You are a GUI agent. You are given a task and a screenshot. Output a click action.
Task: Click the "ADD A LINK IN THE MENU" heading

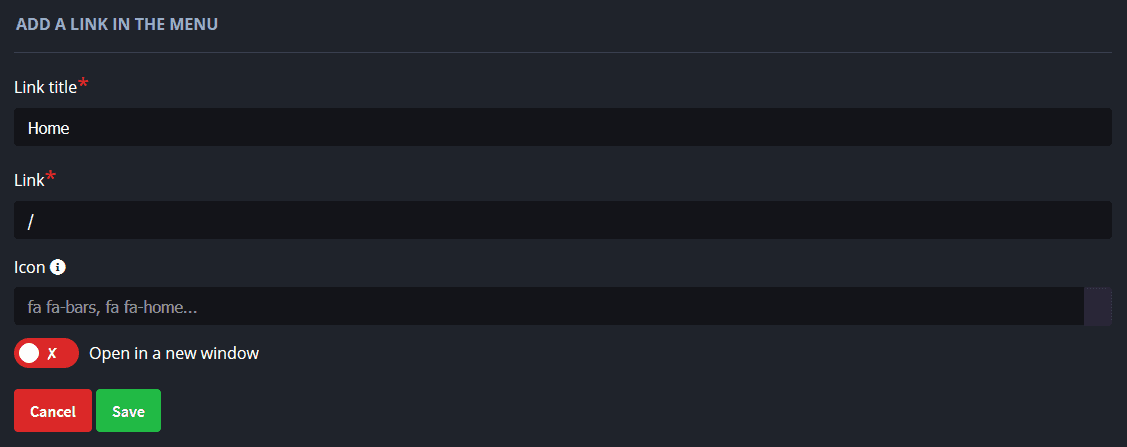click(117, 24)
